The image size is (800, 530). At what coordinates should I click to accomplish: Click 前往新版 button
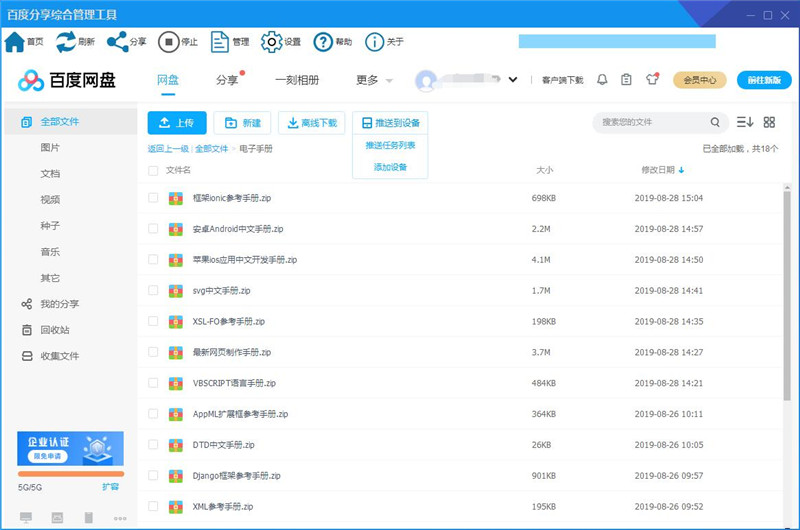[764, 80]
